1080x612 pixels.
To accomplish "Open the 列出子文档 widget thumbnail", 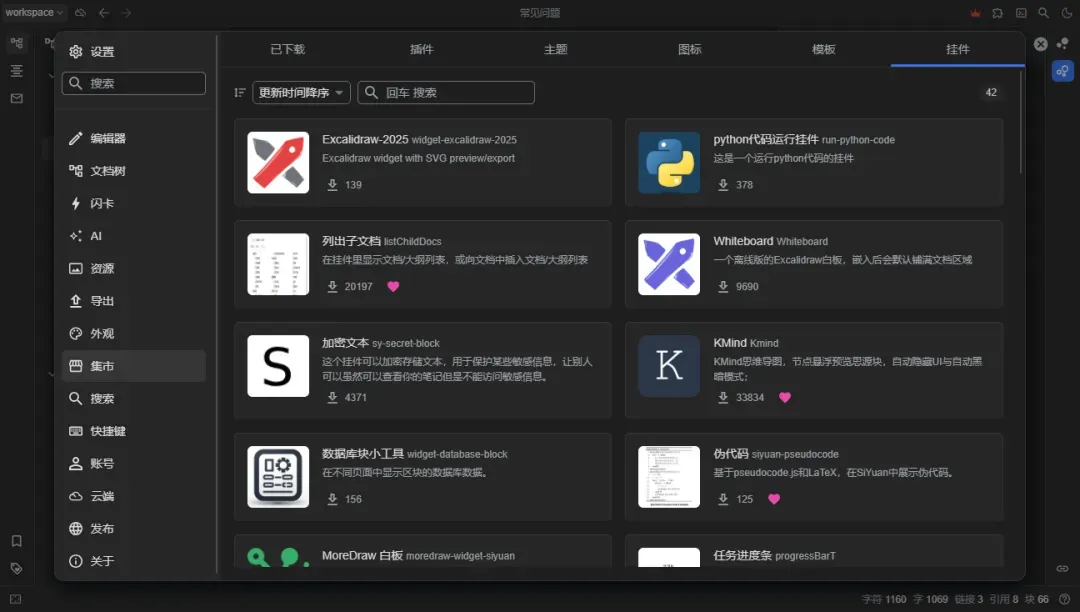I will coord(278,264).
